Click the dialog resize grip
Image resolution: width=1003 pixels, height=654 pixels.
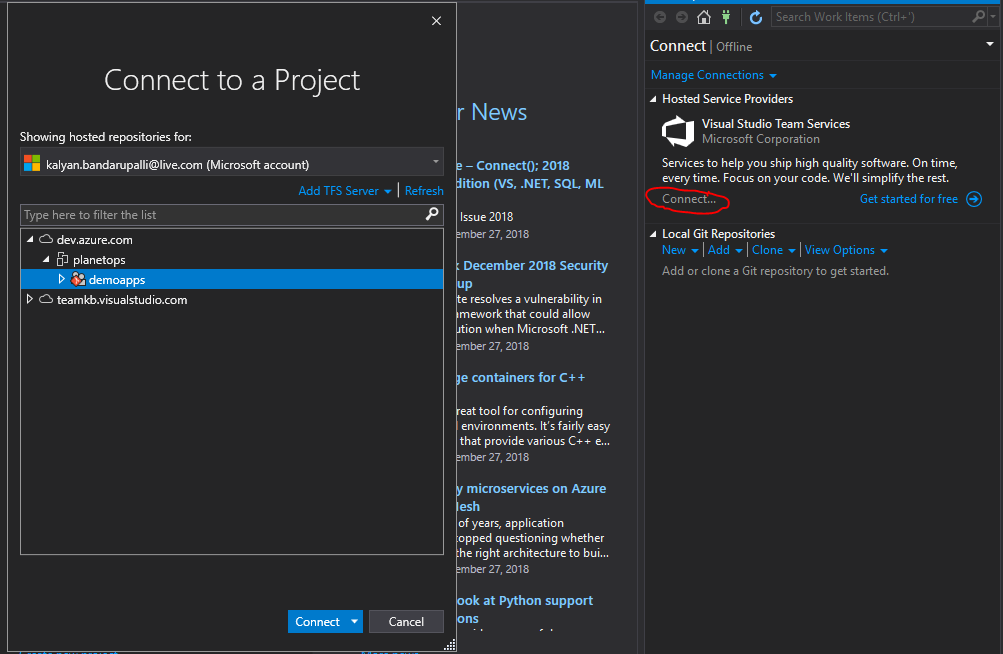(450, 645)
